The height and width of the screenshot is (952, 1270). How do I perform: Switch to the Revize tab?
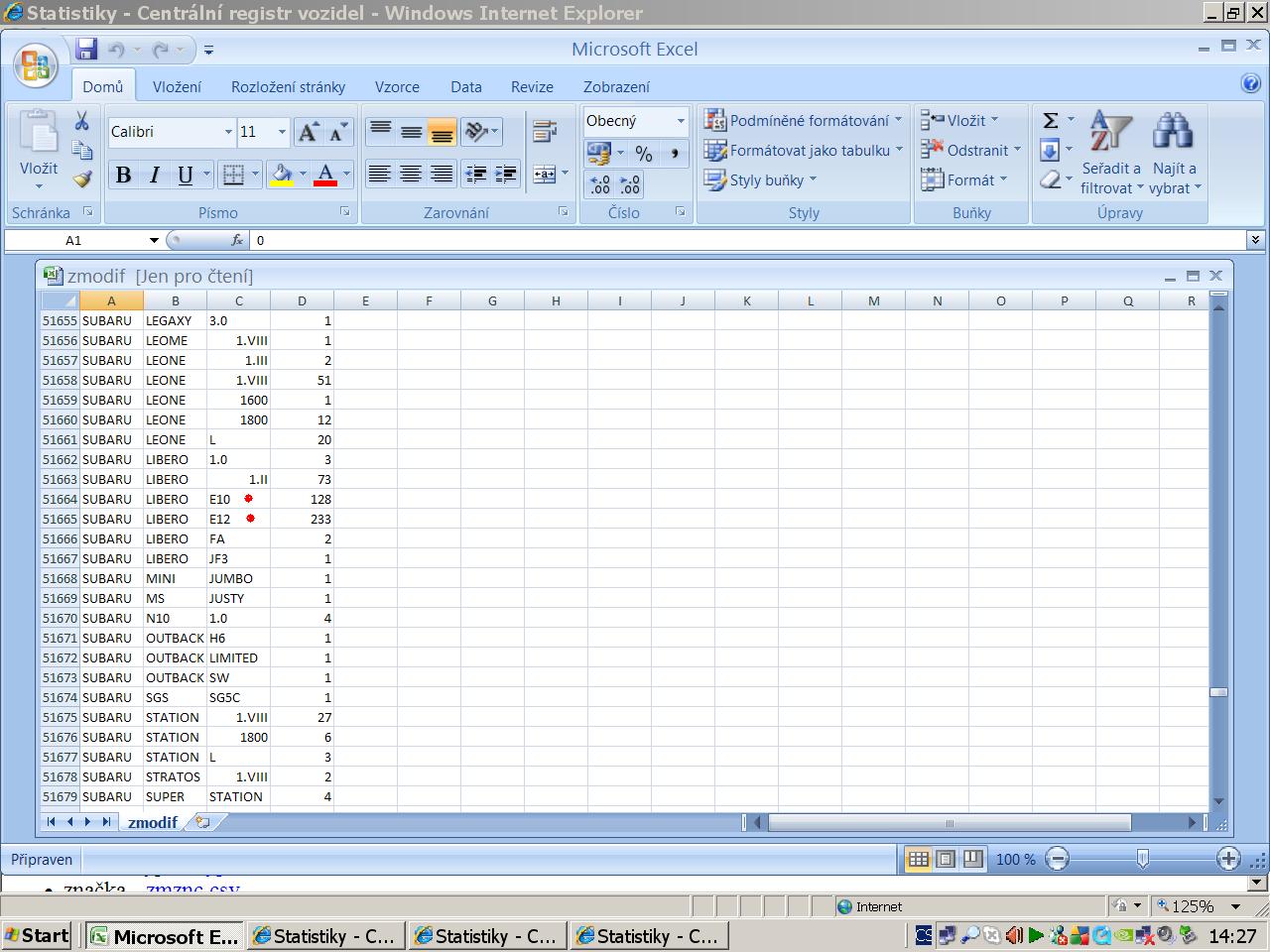(x=532, y=87)
